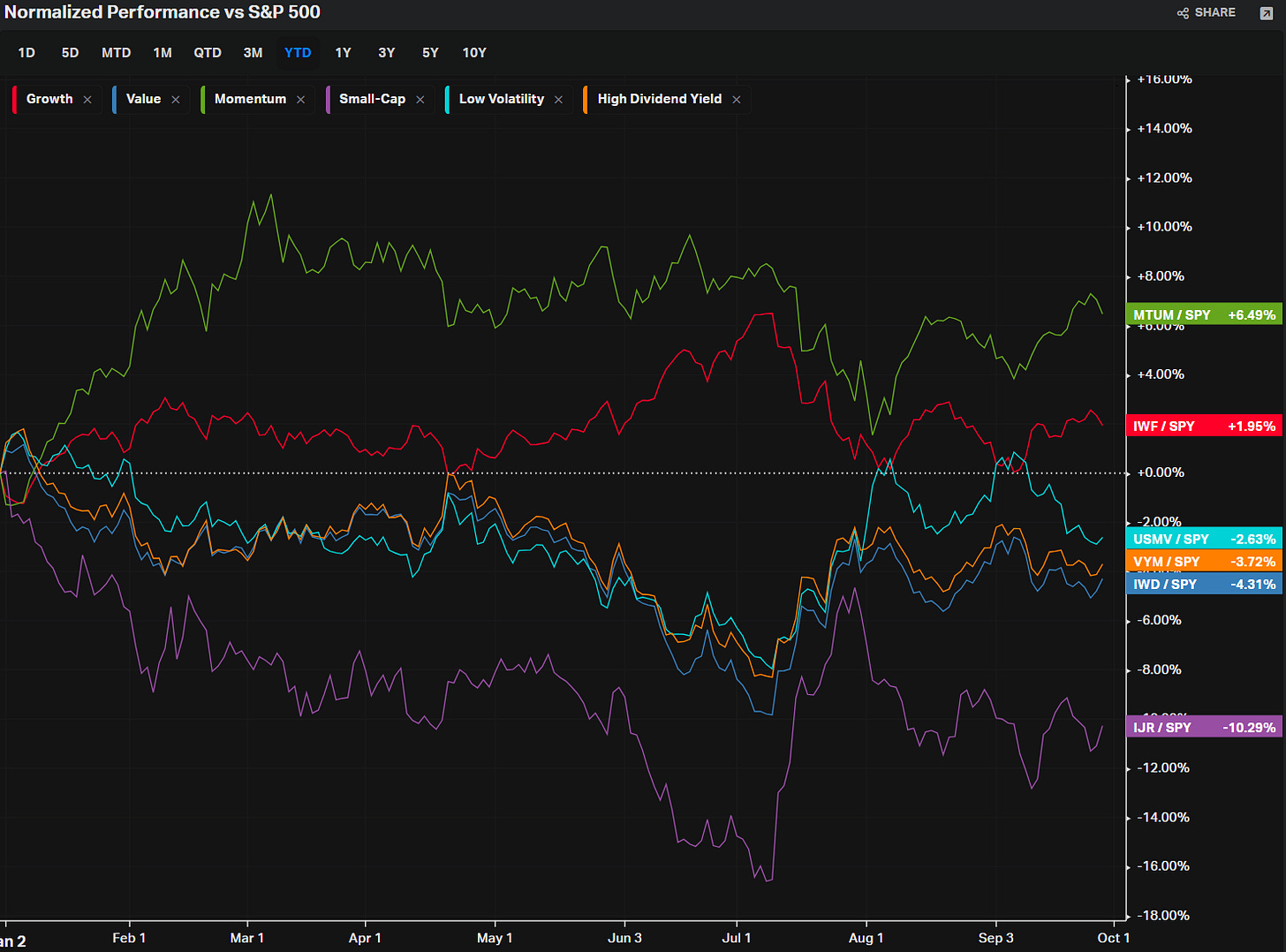
Task: Click the Value legend label
Action: (x=143, y=99)
